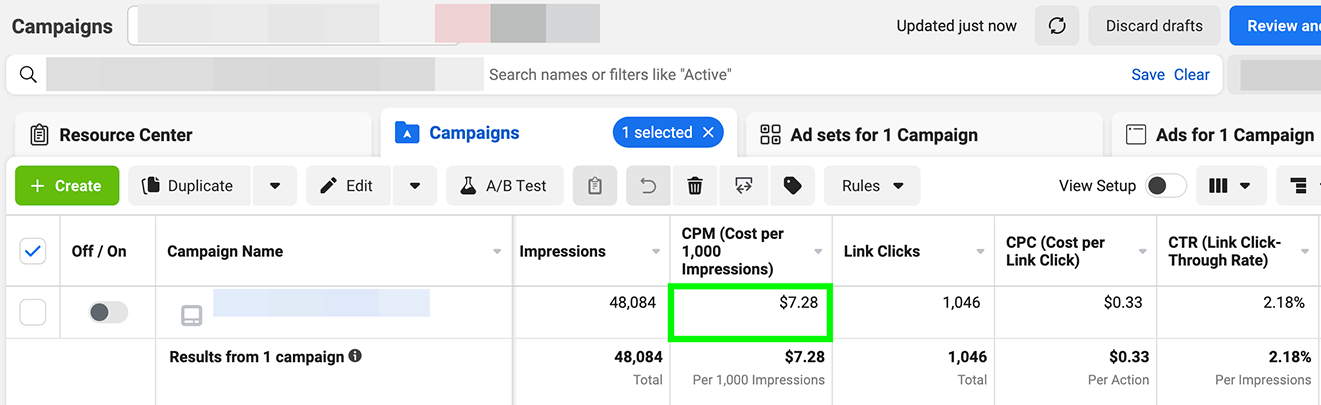The width and height of the screenshot is (1321, 405).
Task: Click the Clear filter link
Action: (1191, 75)
